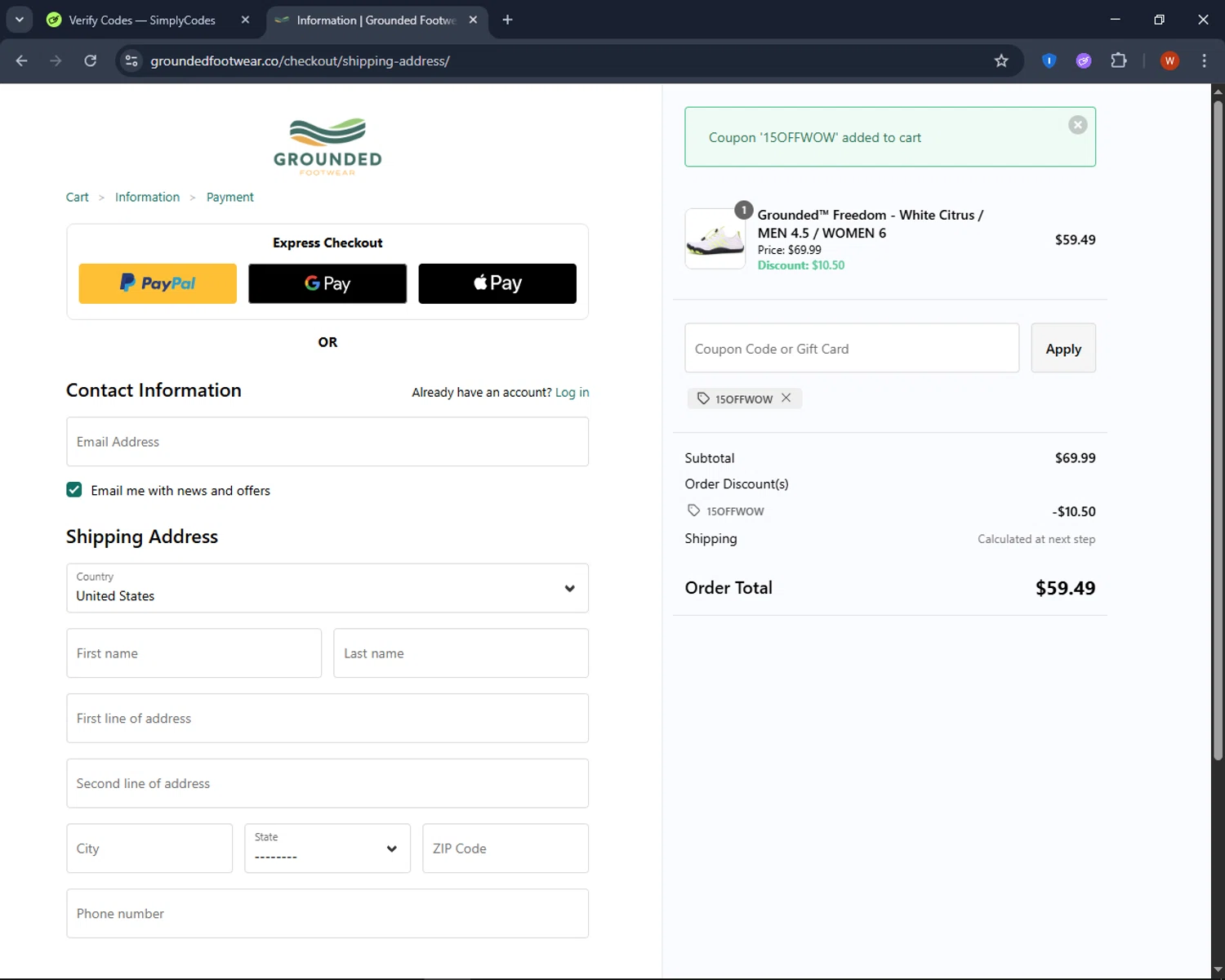Open site information icon in address bar
Screen dimensions: 1225x980
[x=131, y=60]
